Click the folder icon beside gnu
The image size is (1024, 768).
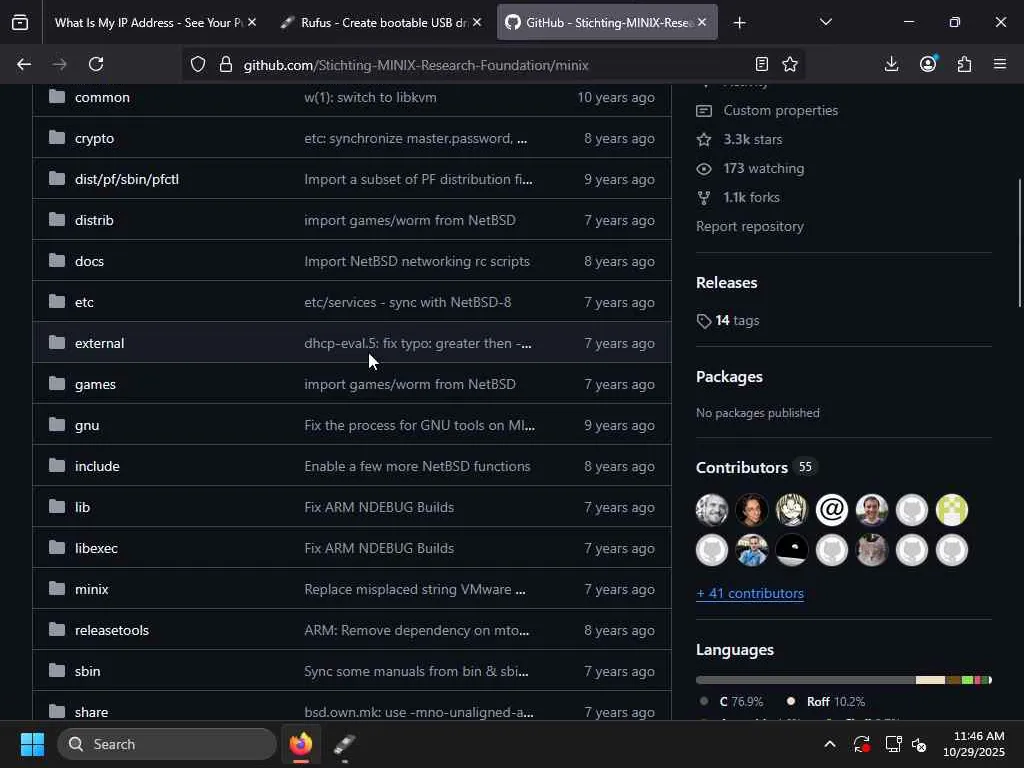tap(57, 424)
